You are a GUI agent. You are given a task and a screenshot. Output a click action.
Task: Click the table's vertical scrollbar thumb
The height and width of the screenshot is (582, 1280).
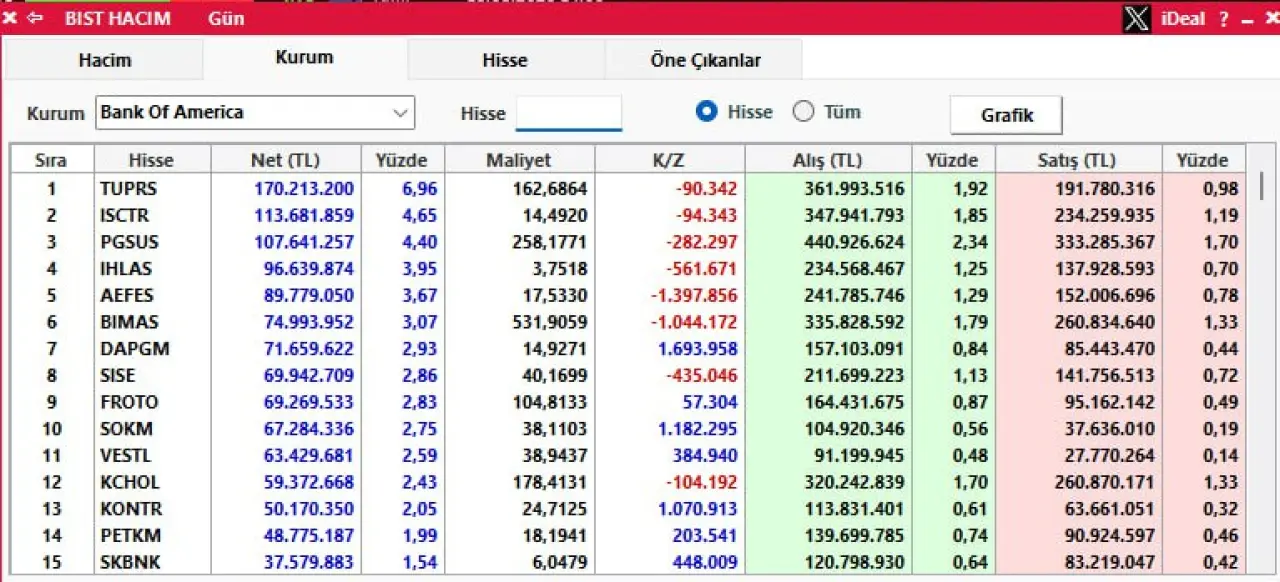click(x=1261, y=186)
